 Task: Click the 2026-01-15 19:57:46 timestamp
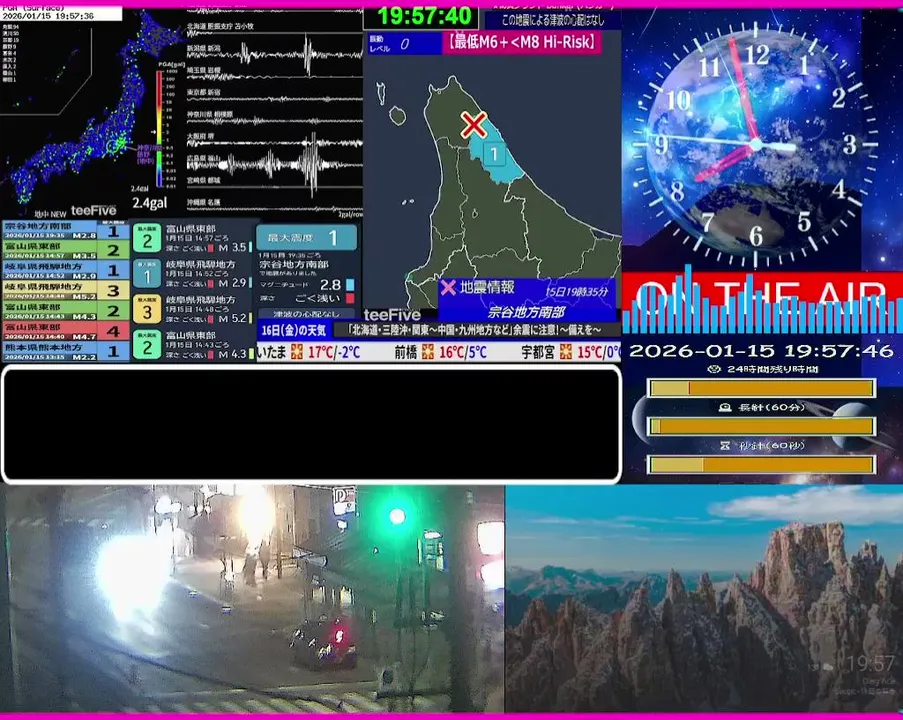coord(761,350)
